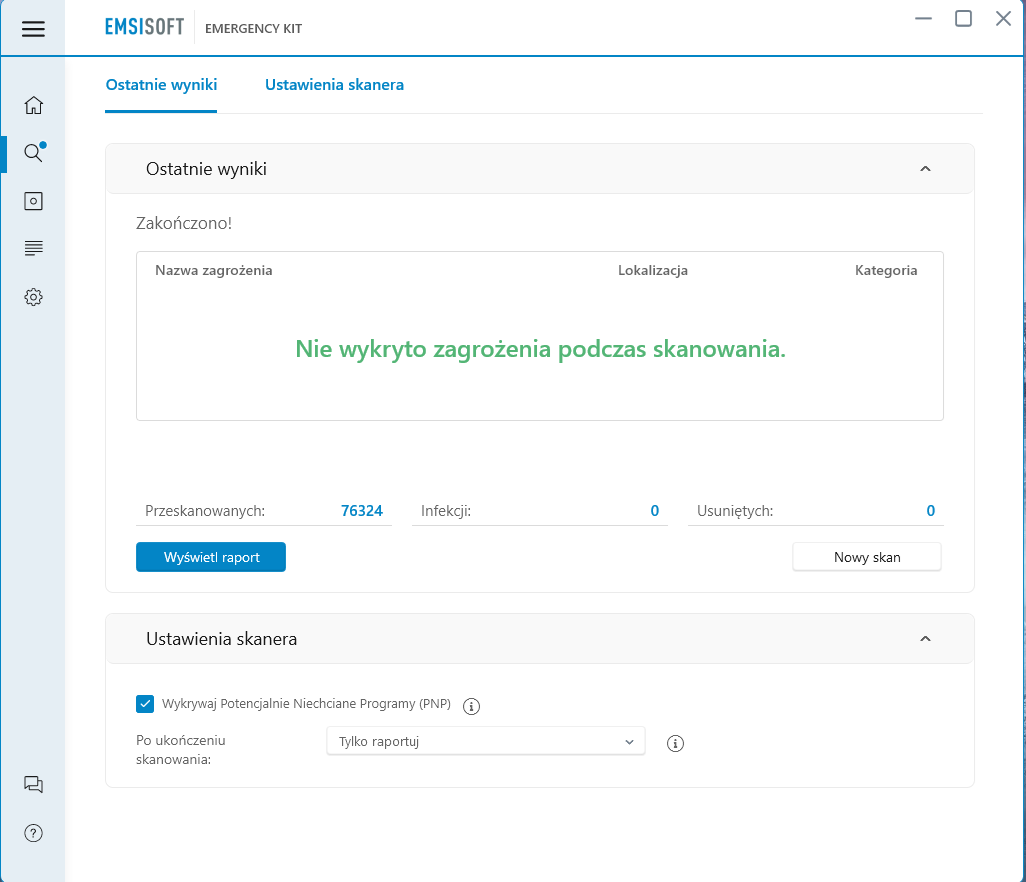Click the Kategoria column header

886,270
